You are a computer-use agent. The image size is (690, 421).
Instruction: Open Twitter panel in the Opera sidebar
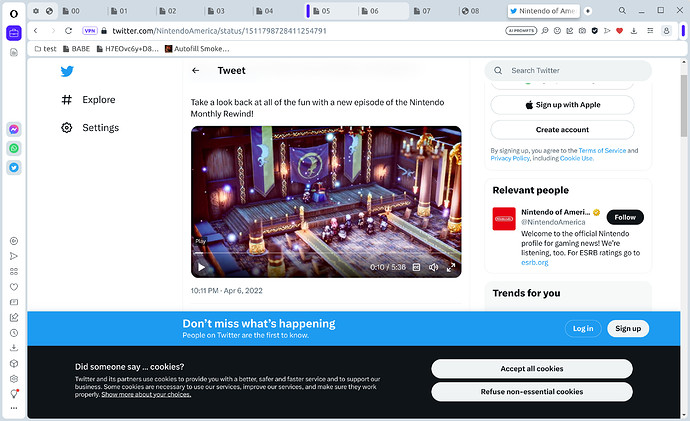[x=14, y=167]
